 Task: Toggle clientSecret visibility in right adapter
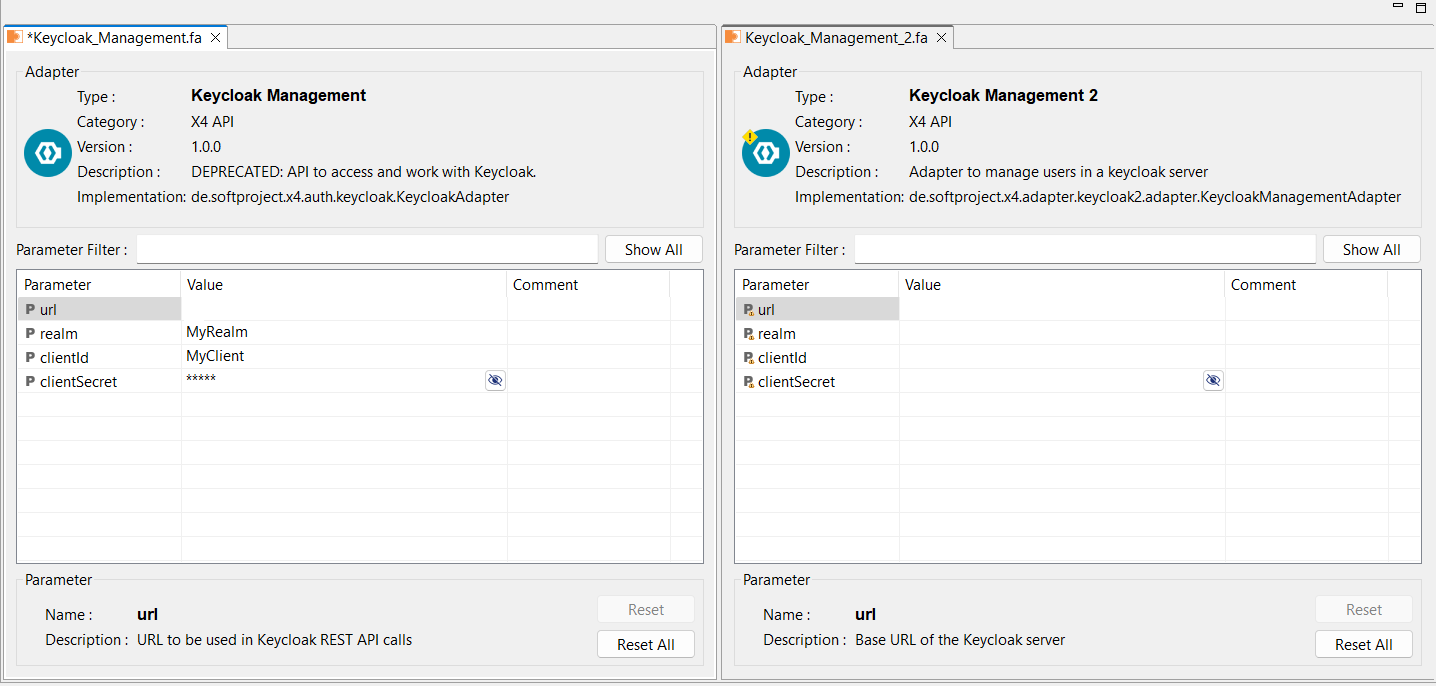1213,381
